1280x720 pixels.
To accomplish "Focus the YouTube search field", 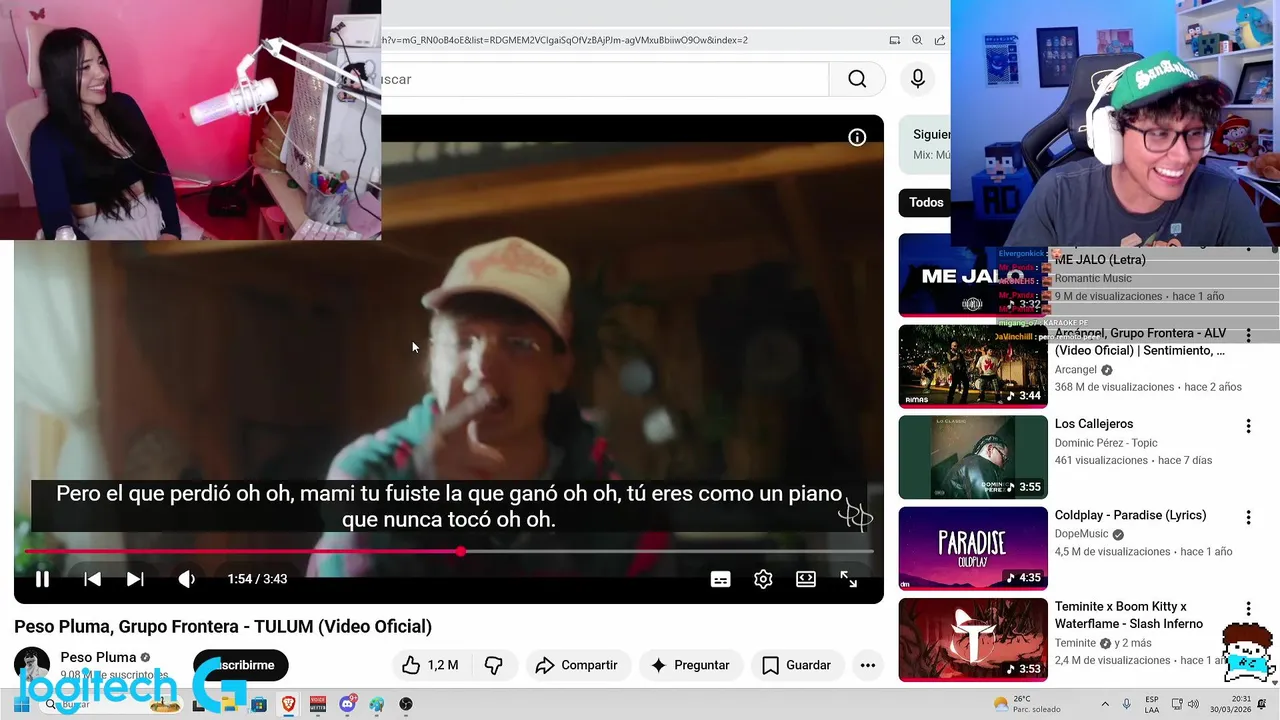I will point(605,79).
